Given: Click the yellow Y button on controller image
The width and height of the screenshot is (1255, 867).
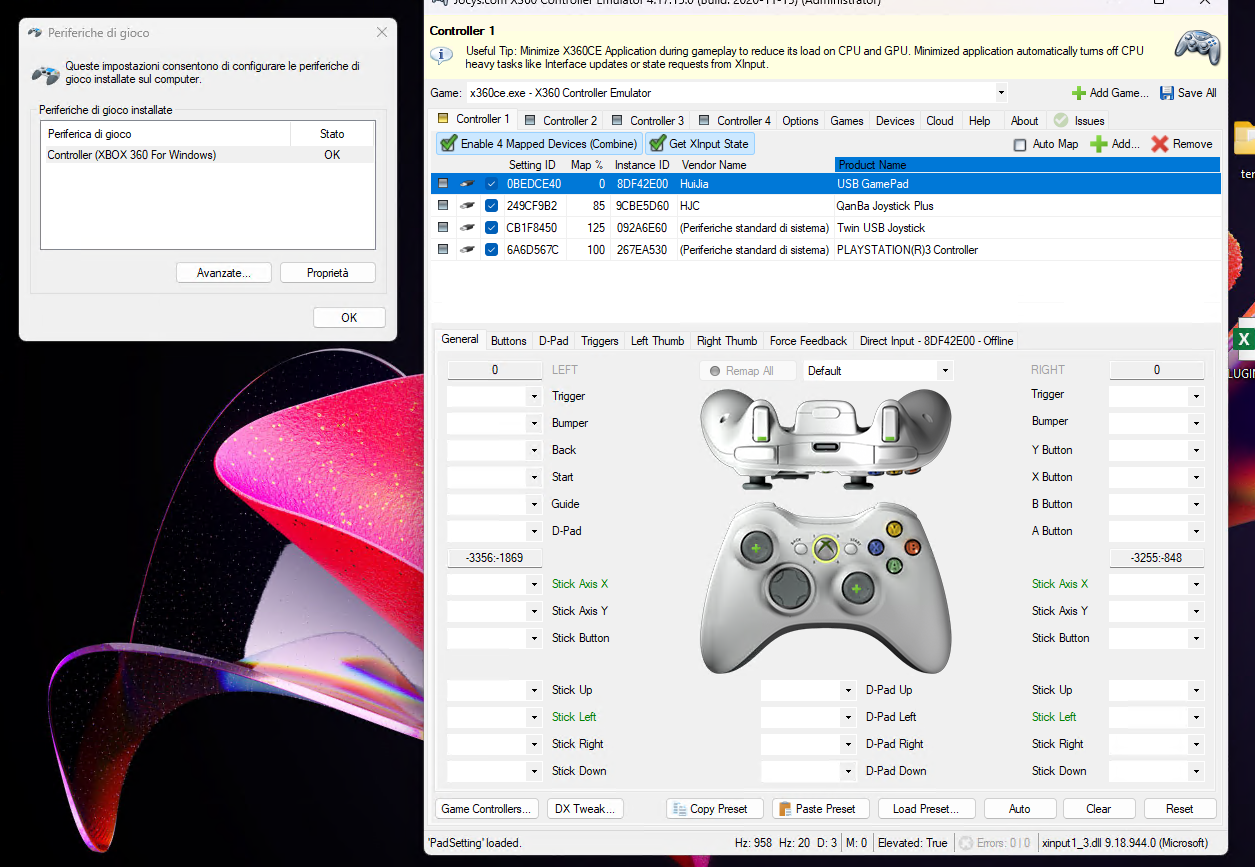Looking at the screenshot, I should (895, 529).
